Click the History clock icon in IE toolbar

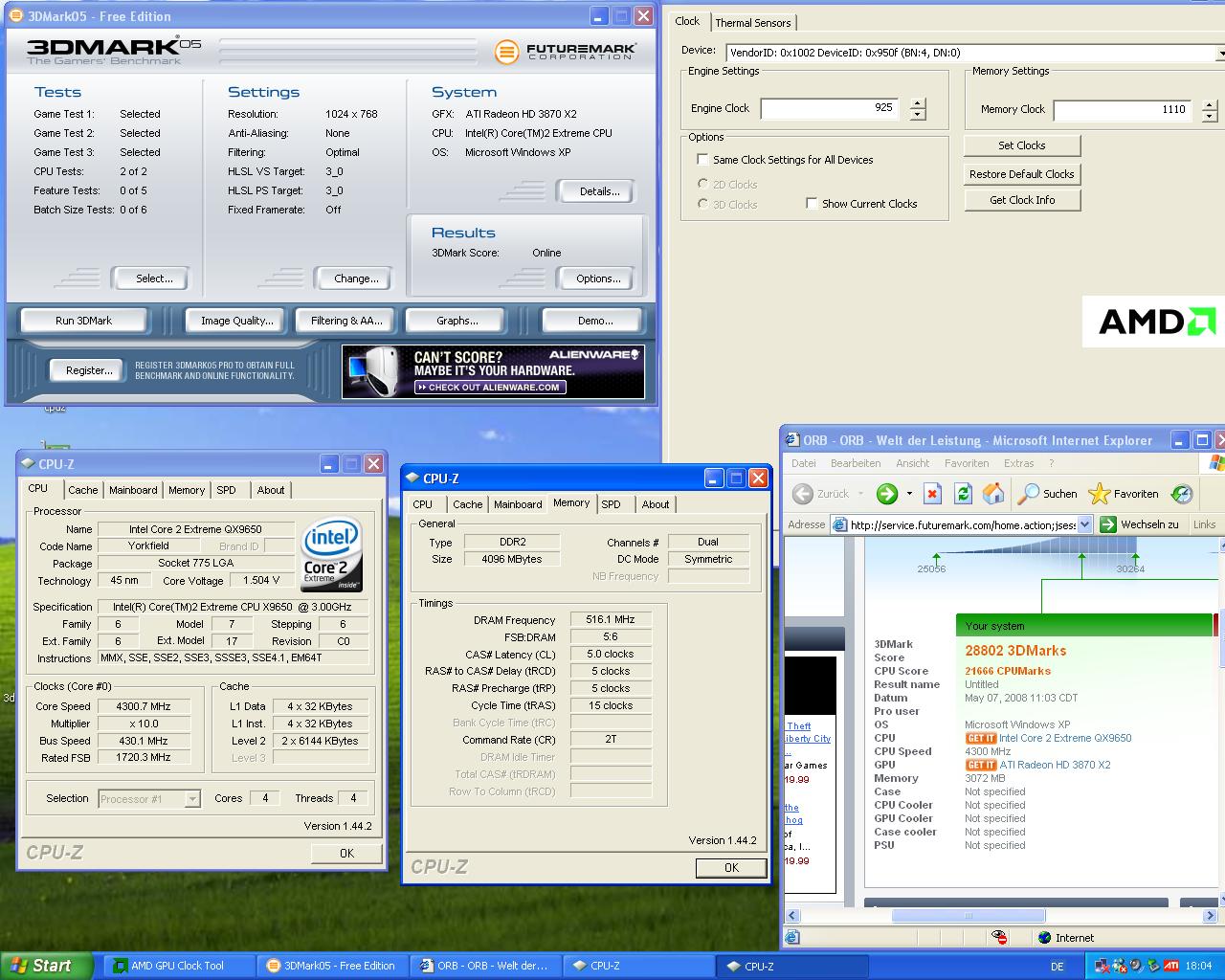1183,494
